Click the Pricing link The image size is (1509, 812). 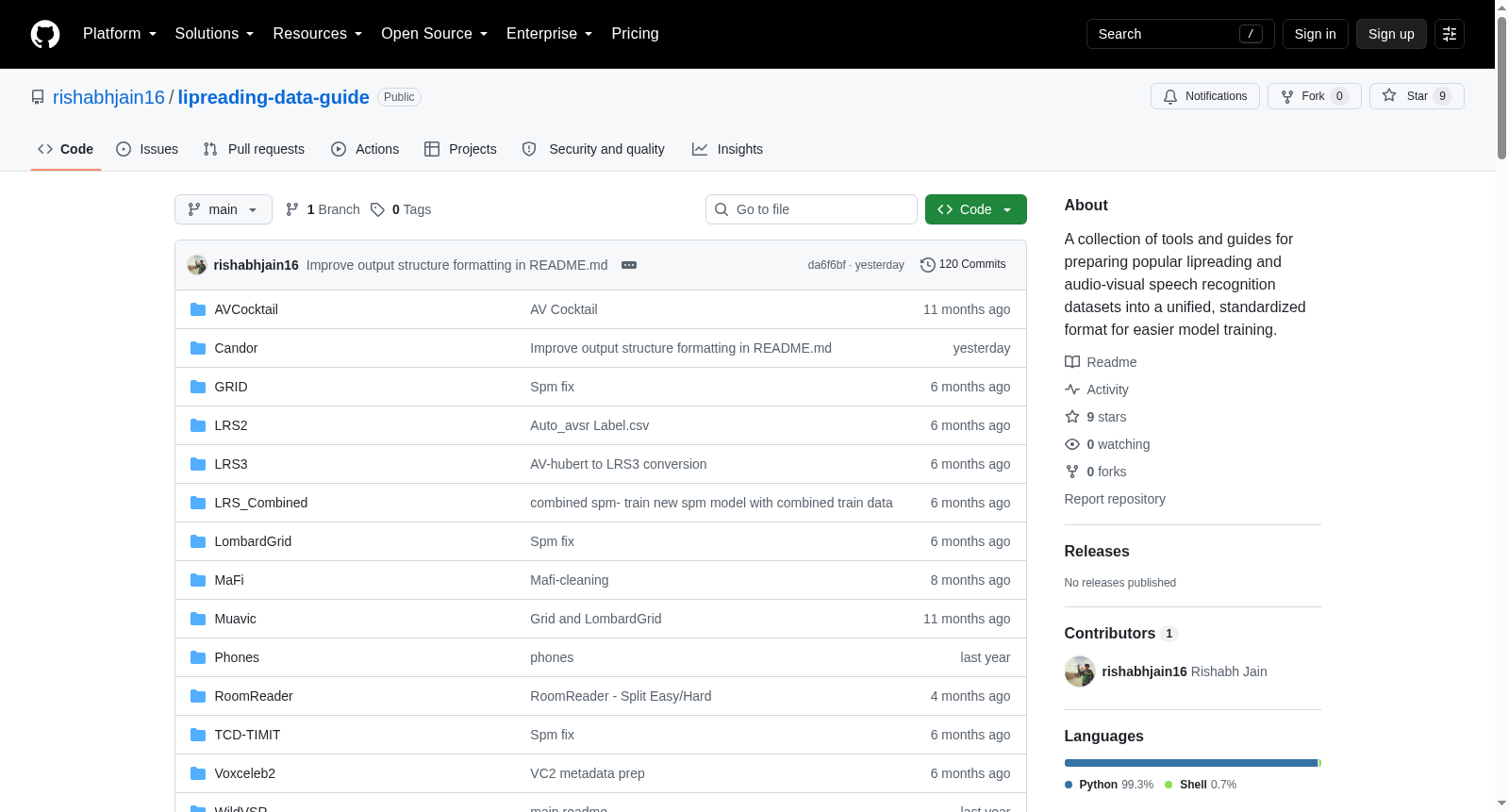(635, 34)
